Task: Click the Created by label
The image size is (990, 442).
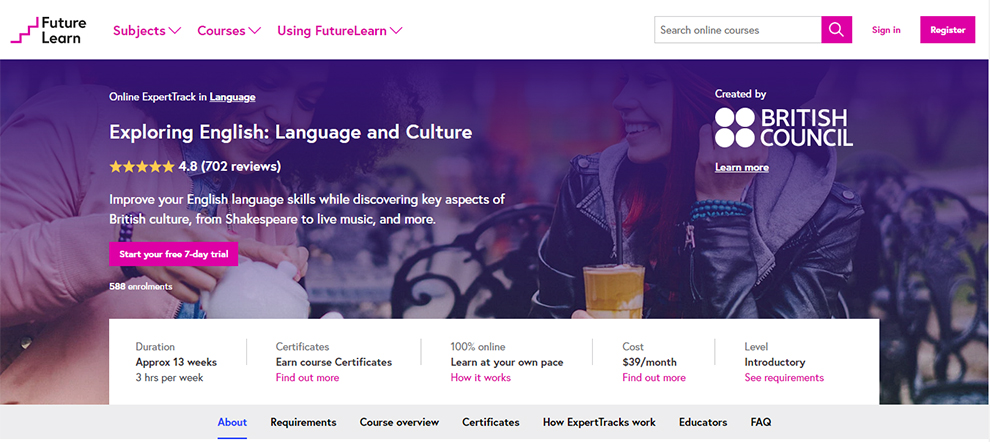Action: tap(741, 94)
